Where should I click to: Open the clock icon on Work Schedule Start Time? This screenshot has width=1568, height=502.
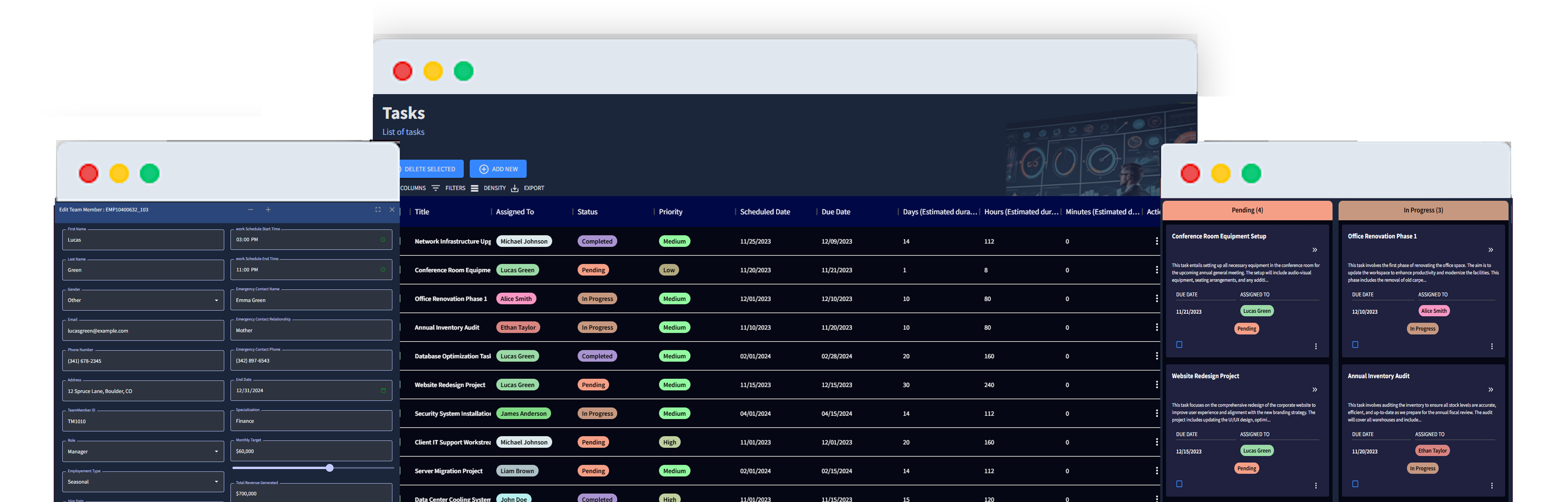(x=383, y=239)
